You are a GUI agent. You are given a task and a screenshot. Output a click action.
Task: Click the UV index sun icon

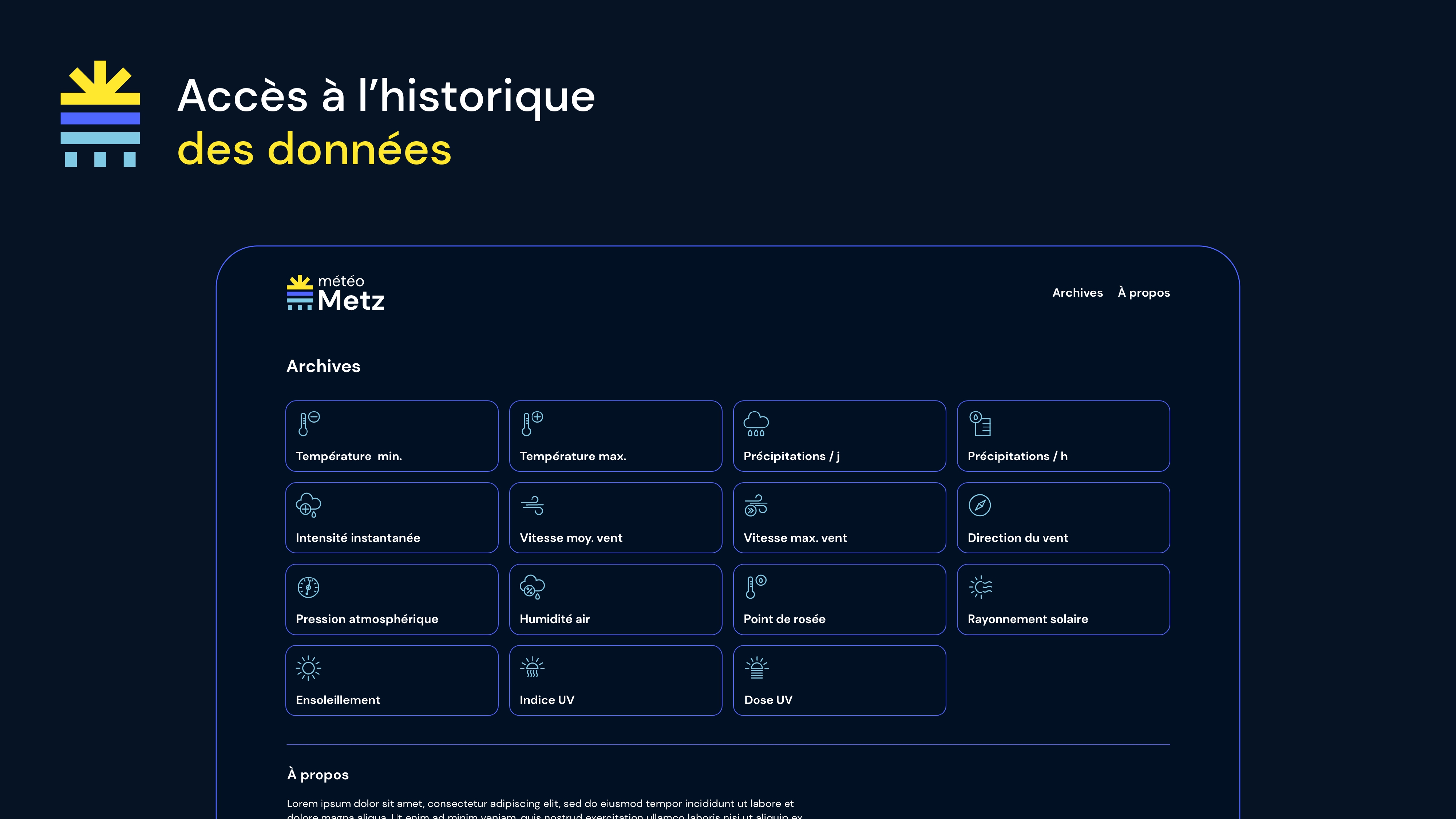[x=533, y=667]
